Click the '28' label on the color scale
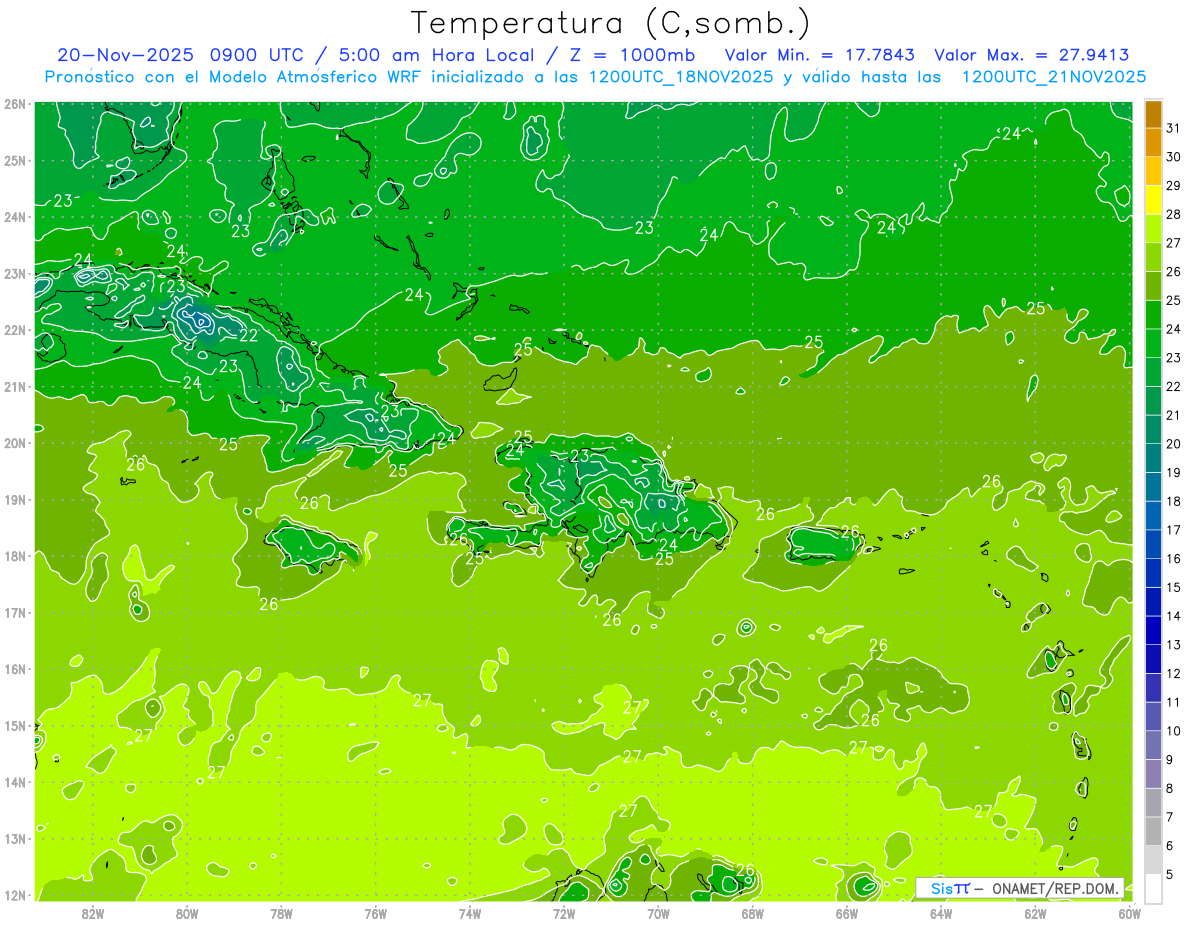 pos(1174,214)
